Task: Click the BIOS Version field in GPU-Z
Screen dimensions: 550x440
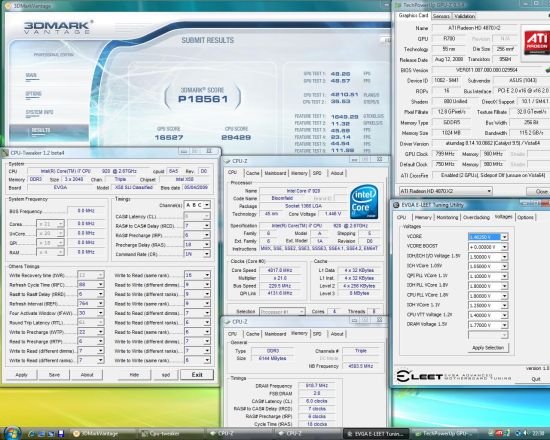Action: tap(487, 70)
